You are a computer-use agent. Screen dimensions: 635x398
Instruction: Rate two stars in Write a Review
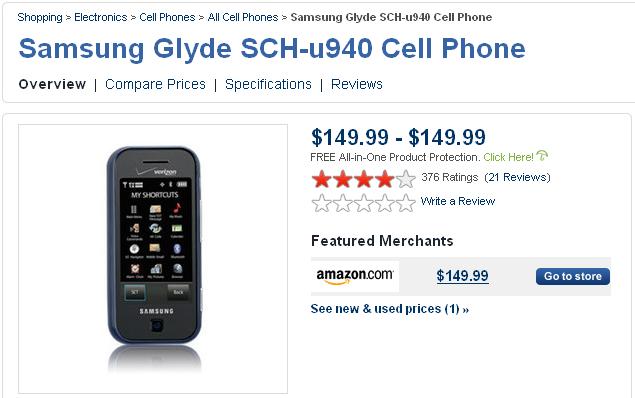(343, 203)
